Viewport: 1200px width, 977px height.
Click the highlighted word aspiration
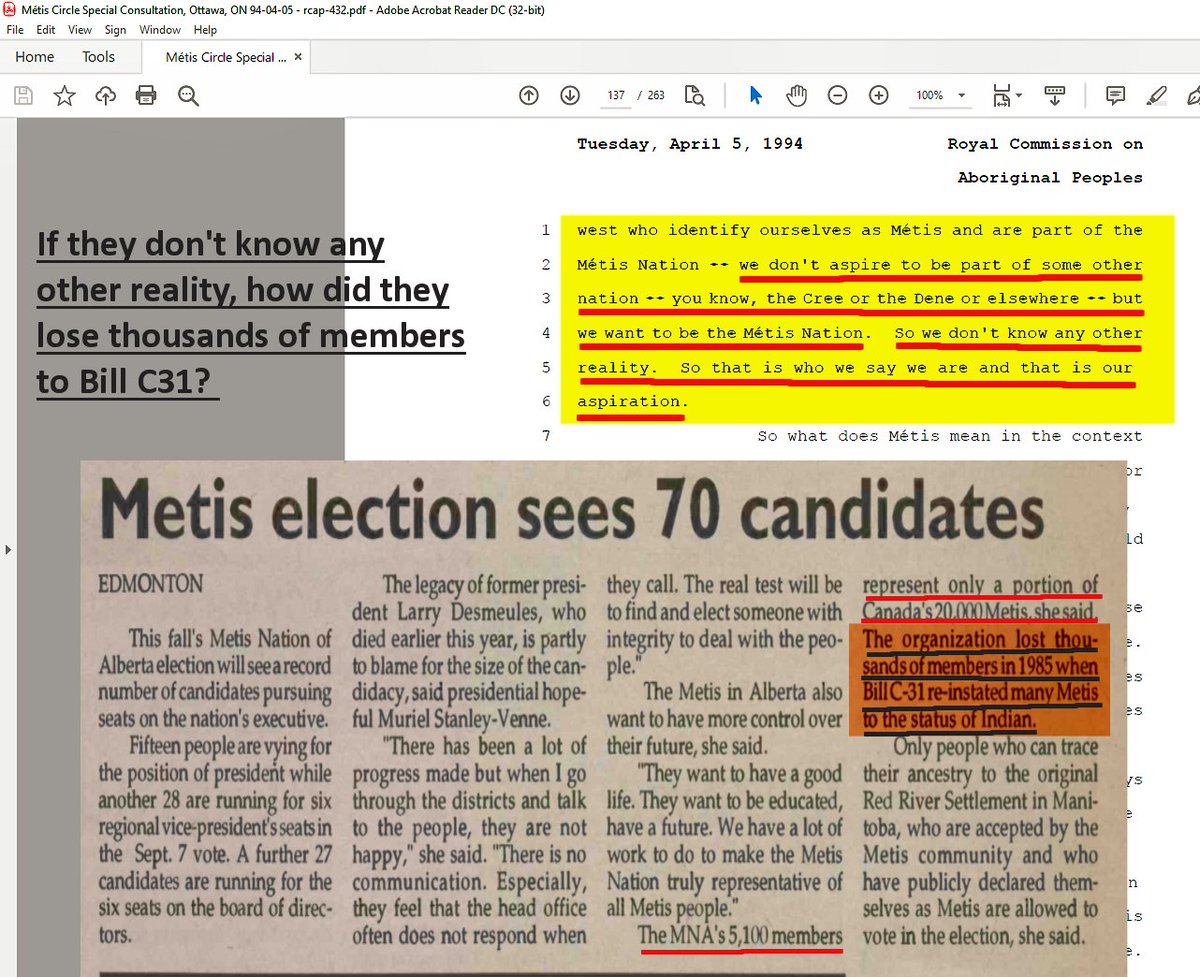pos(631,402)
